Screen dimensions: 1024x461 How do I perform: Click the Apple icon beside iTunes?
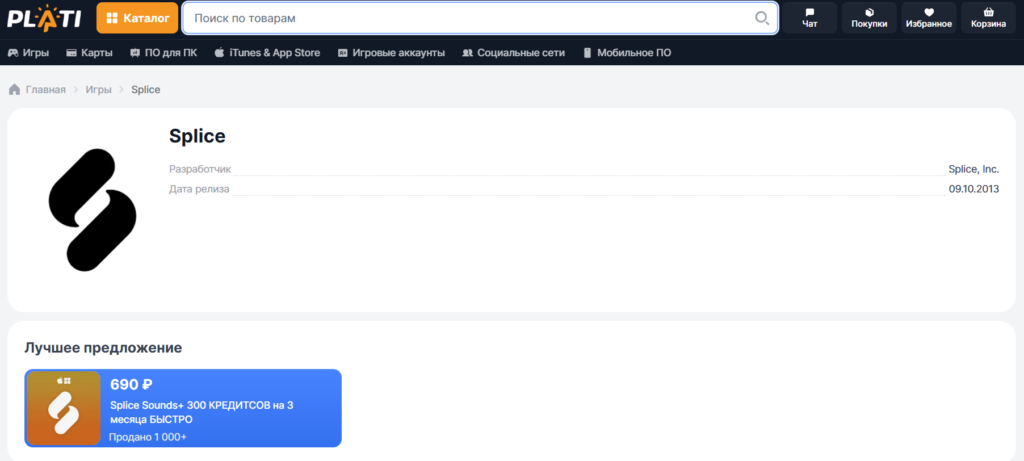click(219, 53)
